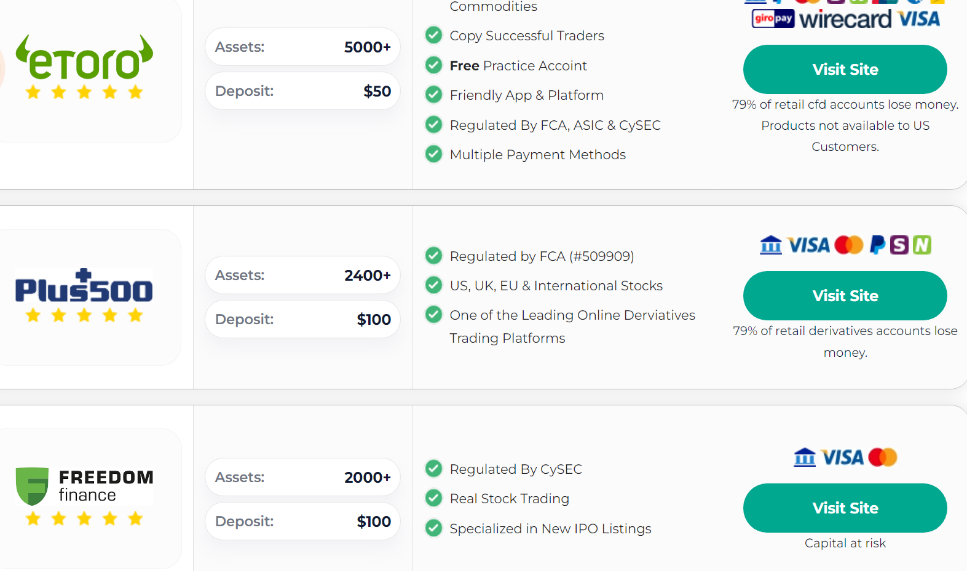Screen dimensions: 967x571
Task: Click the bank transfer icon in Plus500 row
Action: point(770,245)
